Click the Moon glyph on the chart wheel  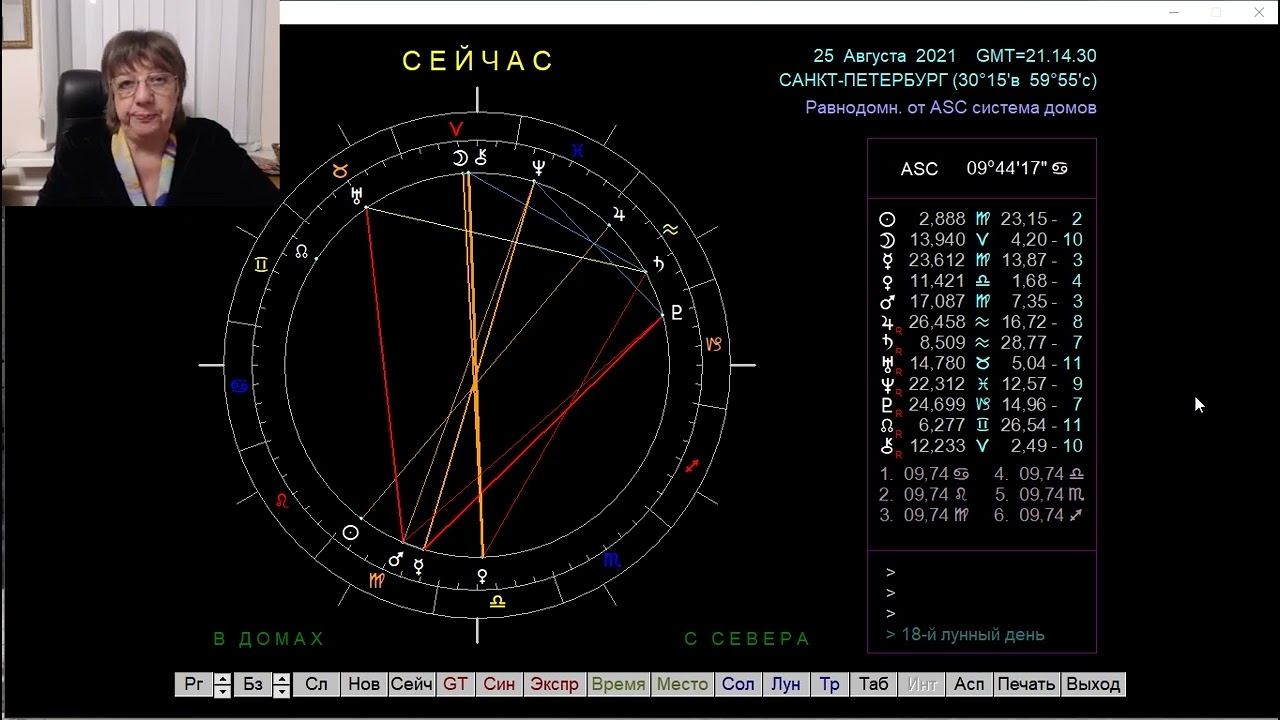[460, 157]
